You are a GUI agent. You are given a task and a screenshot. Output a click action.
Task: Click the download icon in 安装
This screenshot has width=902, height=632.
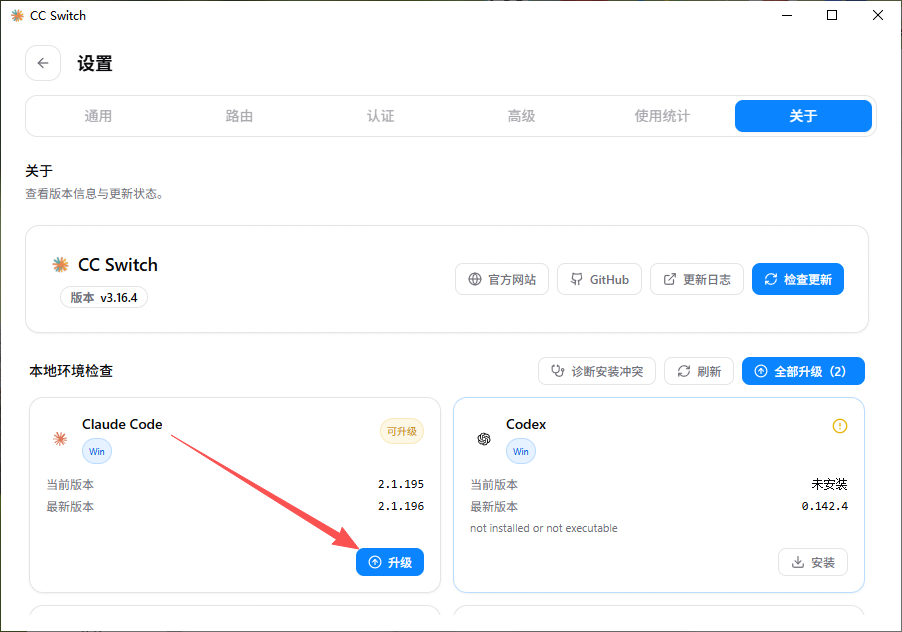coord(798,562)
